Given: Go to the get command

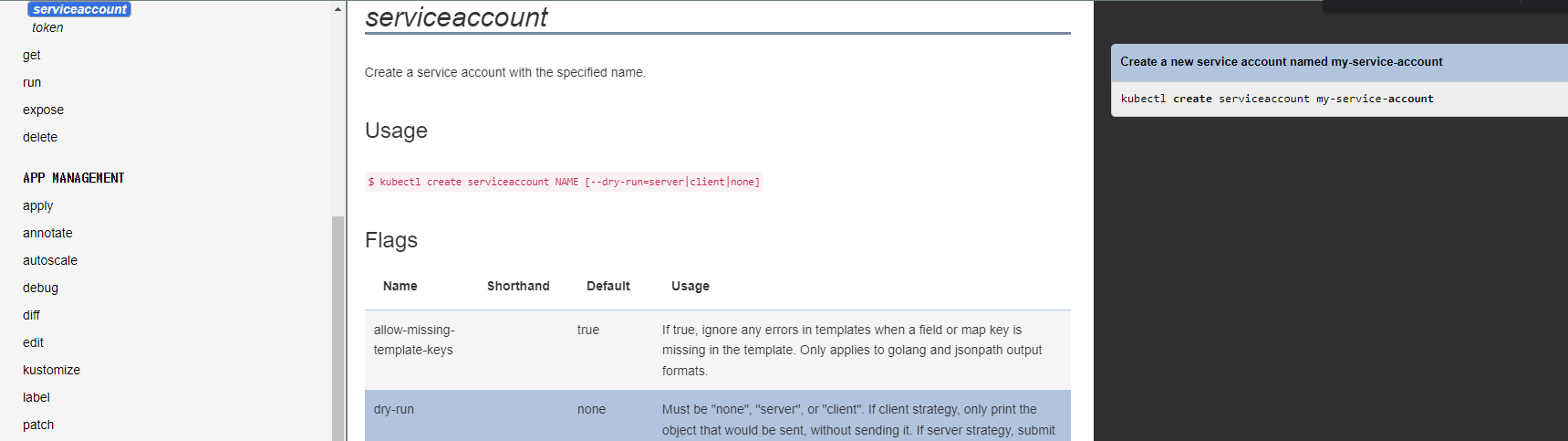Looking at the screenshot, I should 32,55.
